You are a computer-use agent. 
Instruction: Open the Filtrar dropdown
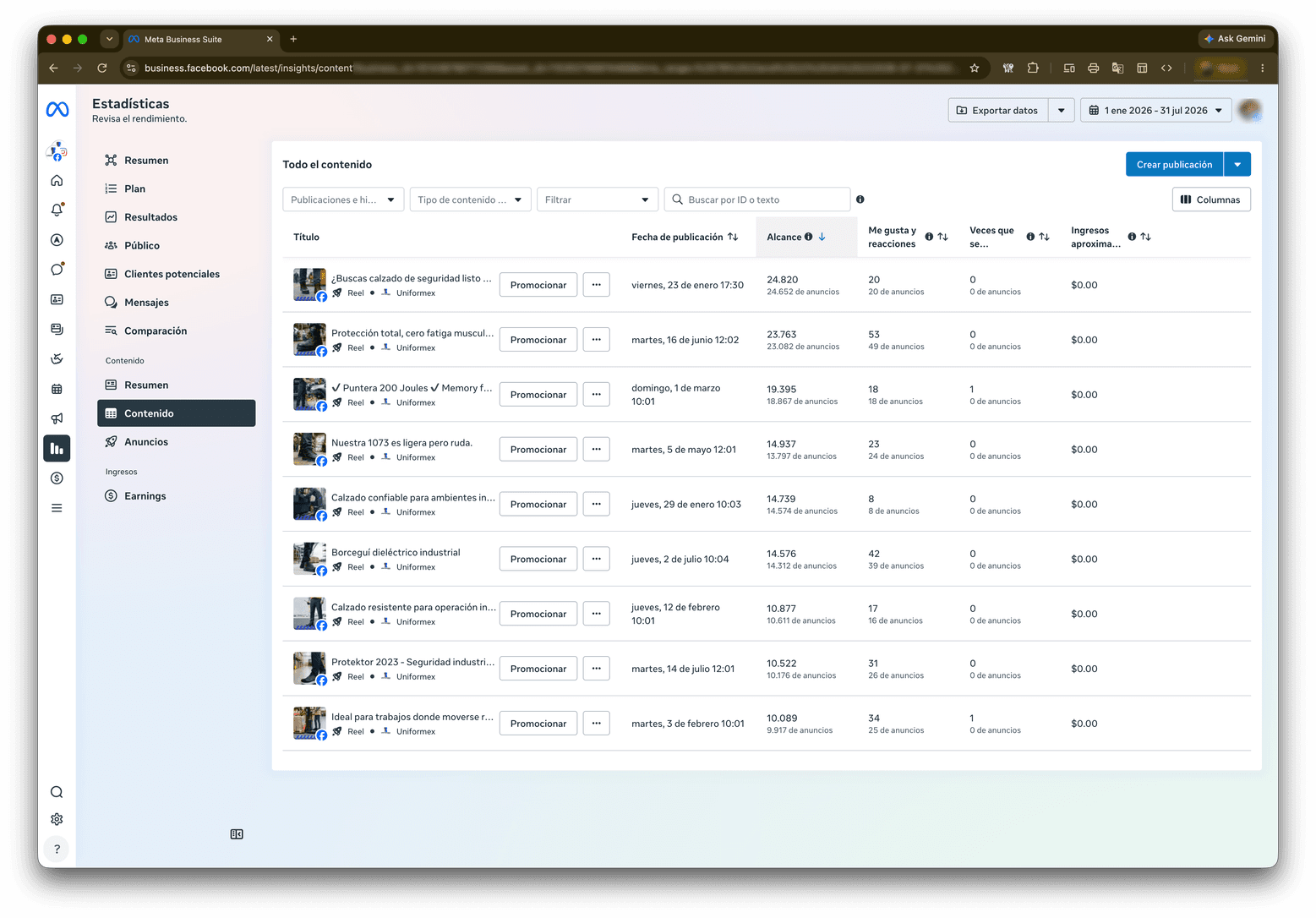[x=598, y=199]
